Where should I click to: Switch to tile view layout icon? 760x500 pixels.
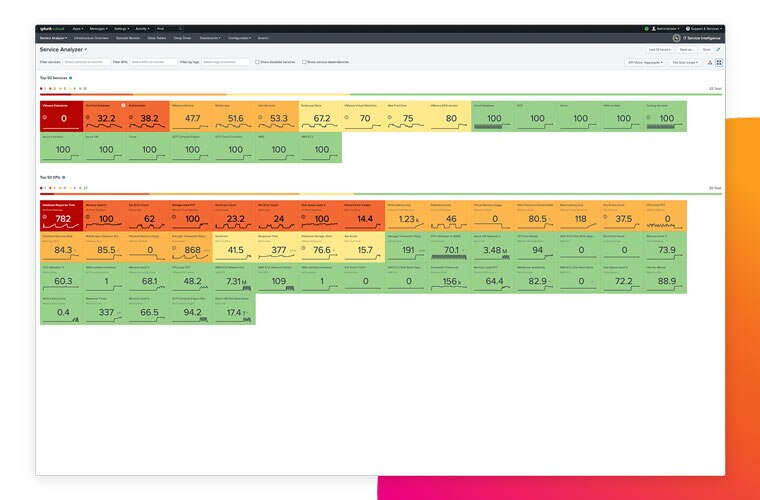718,62
